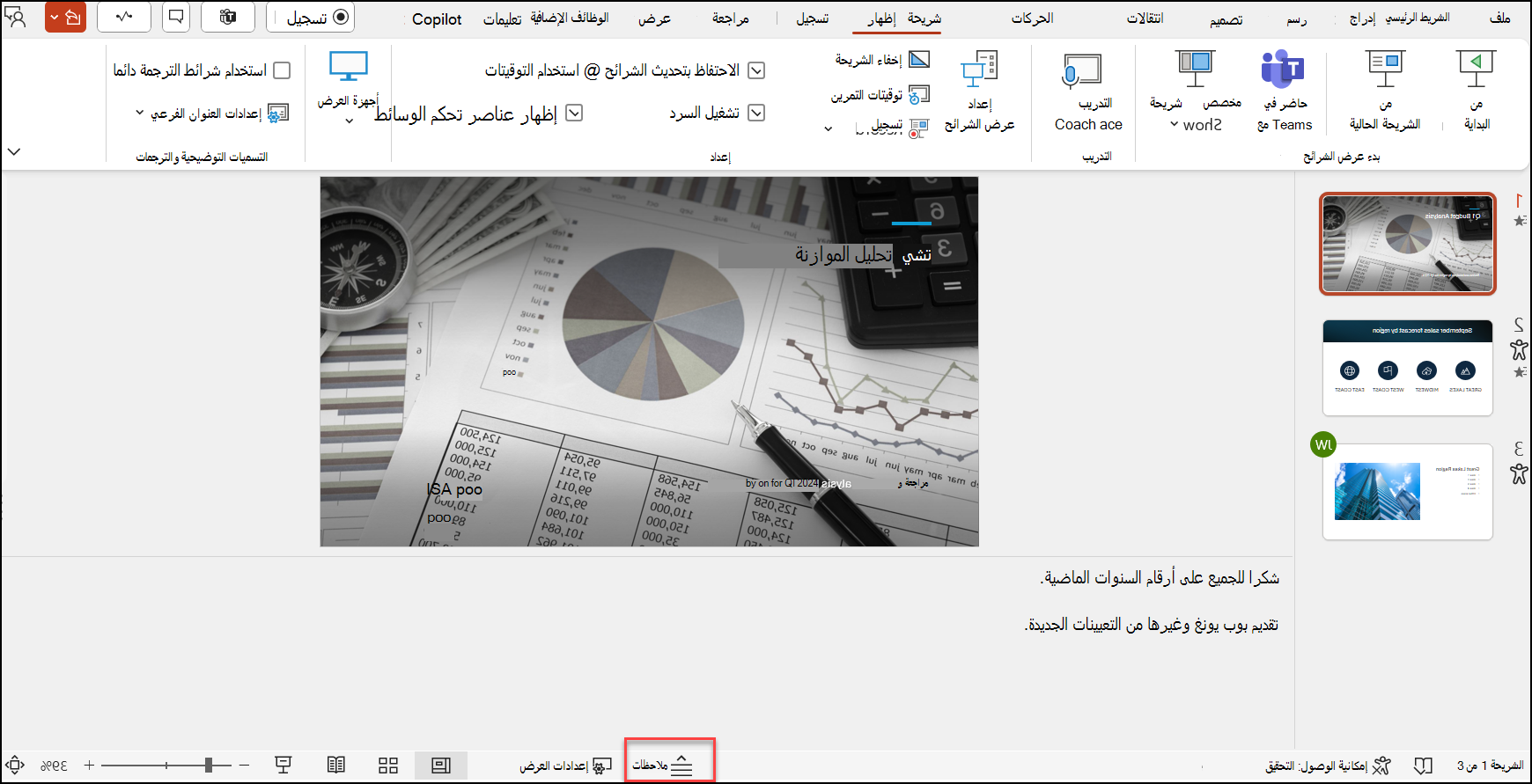Switch to the Home (الشريط الرئيسي) tab
This screenshot has height=784, width=1532.
click(x=1417, y=18)
